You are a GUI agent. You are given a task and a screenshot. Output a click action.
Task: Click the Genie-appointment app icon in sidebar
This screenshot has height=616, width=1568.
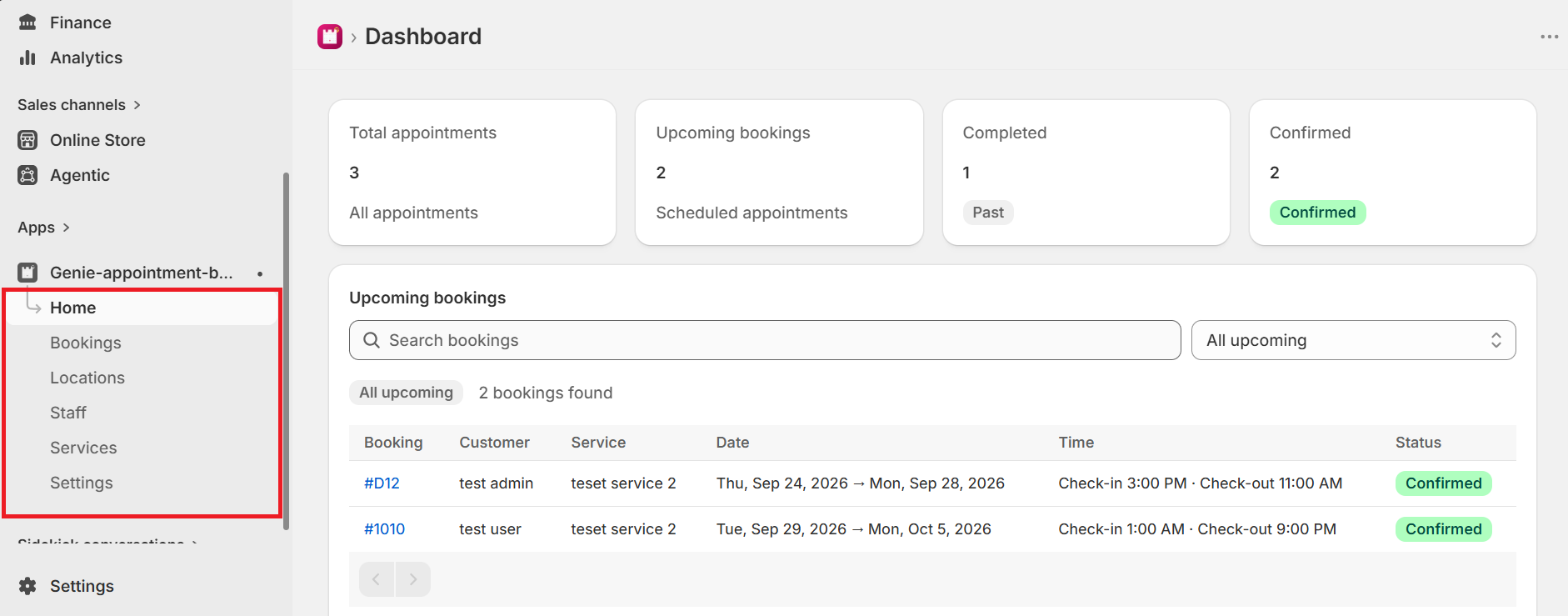[x=27, y=273]
